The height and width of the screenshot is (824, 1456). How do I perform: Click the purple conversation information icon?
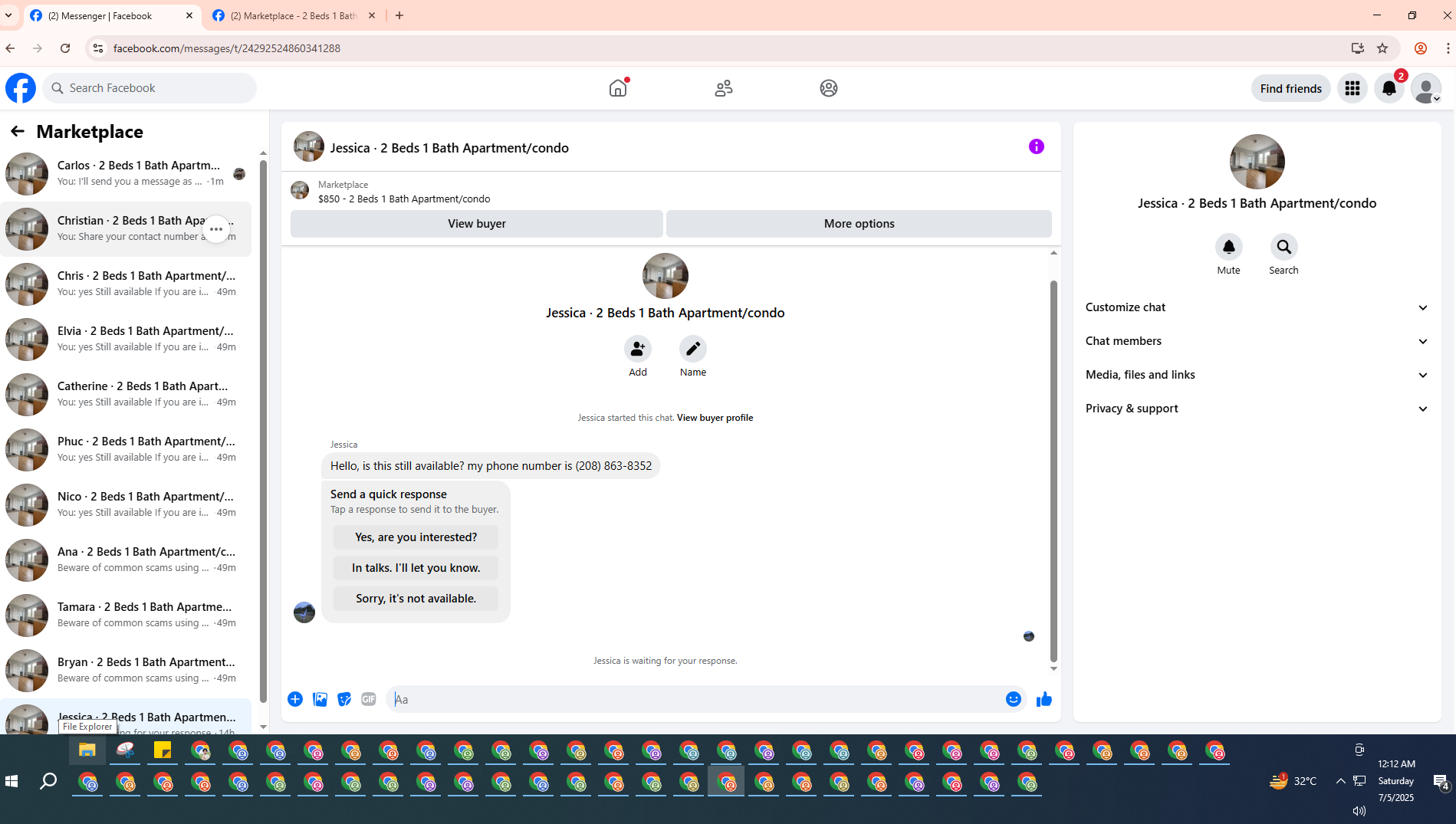[1037, 146]
